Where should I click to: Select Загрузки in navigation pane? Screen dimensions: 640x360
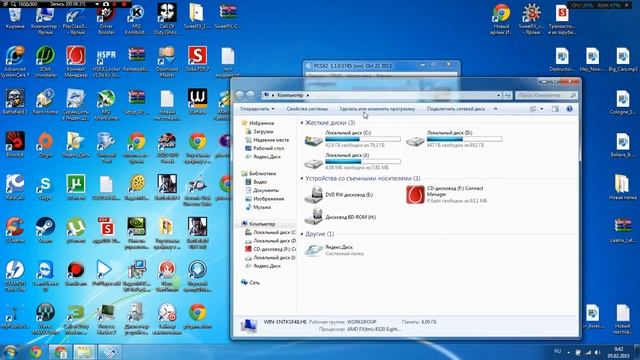[259, 131]
